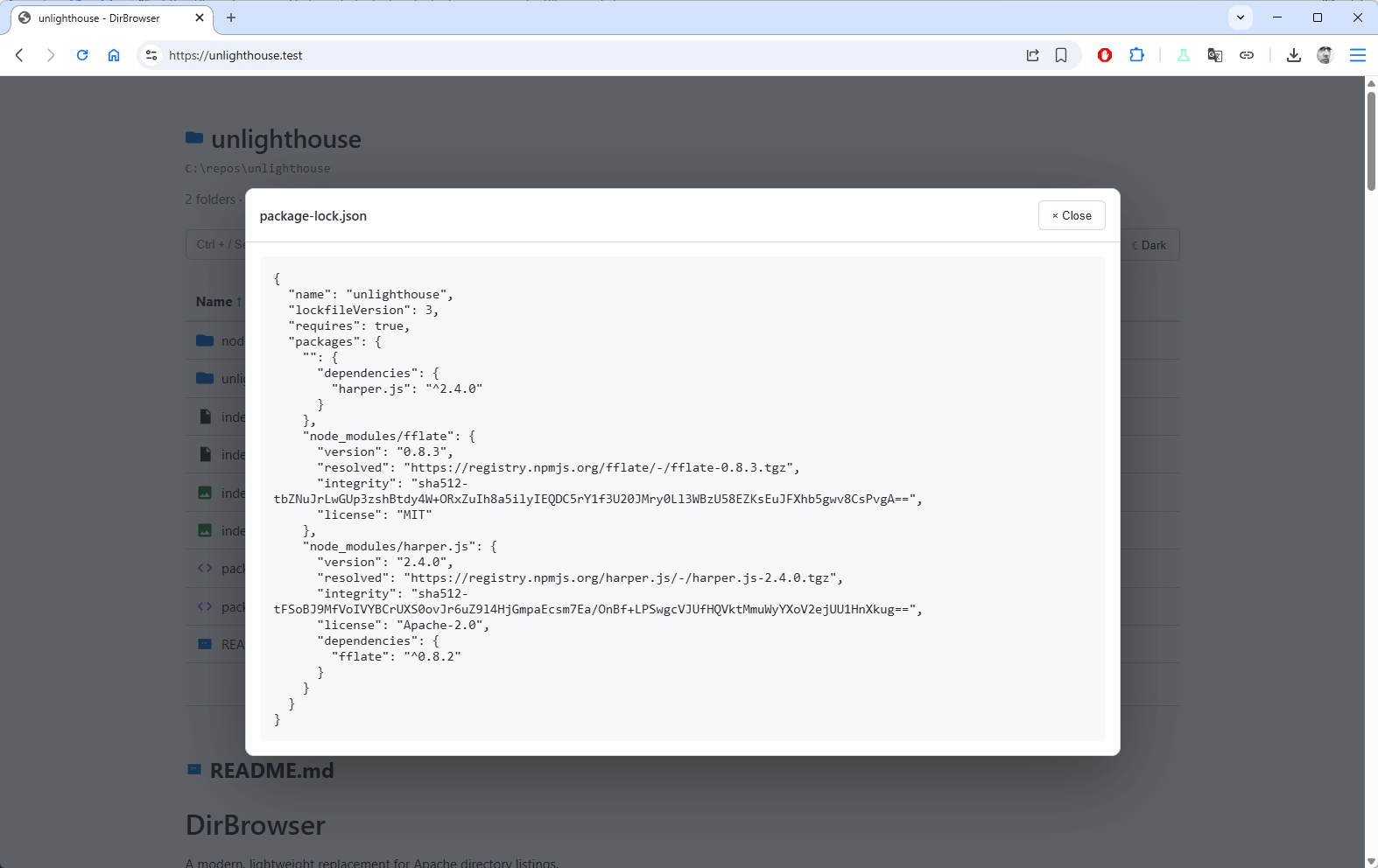
Task: Click the "license": "MIT" line
Action: [375, 514]
